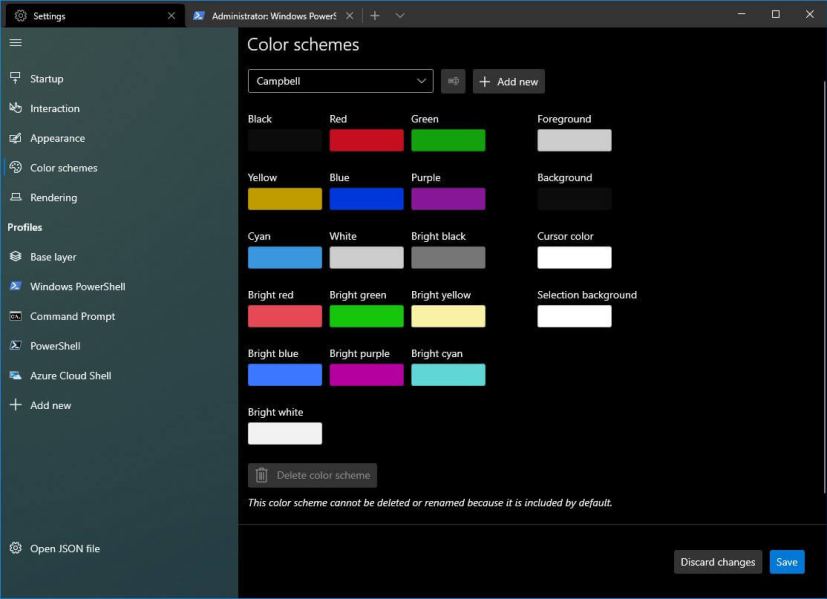Open the Campbell color scheme dropdown
Image resolution: width=827 pixels, height=599 pixels.
[x=341, y=81]
